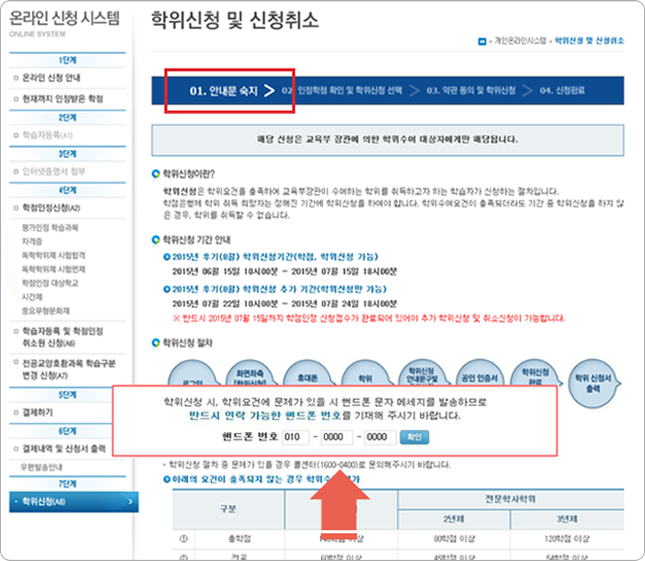Open 평가인정 학습과목 submenu link
This screenshot has width=645, height=561.
coord(50,227)
